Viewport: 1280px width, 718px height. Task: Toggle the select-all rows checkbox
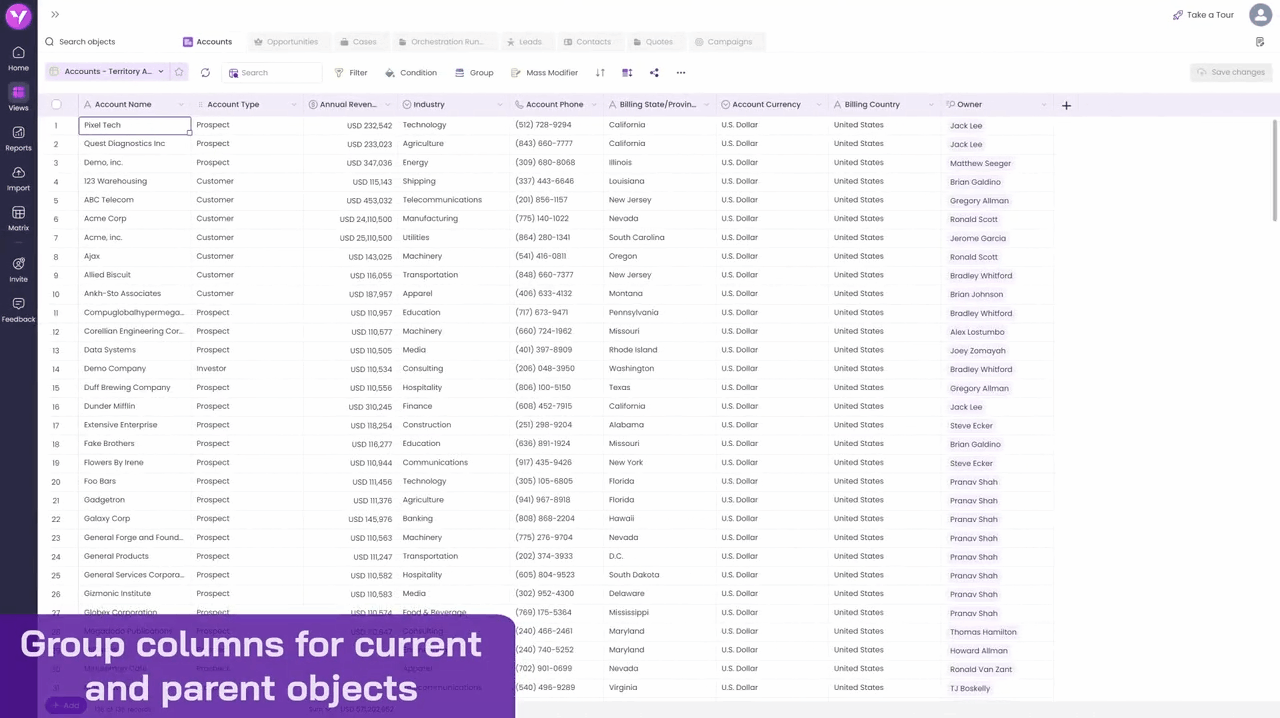(56, 105)
